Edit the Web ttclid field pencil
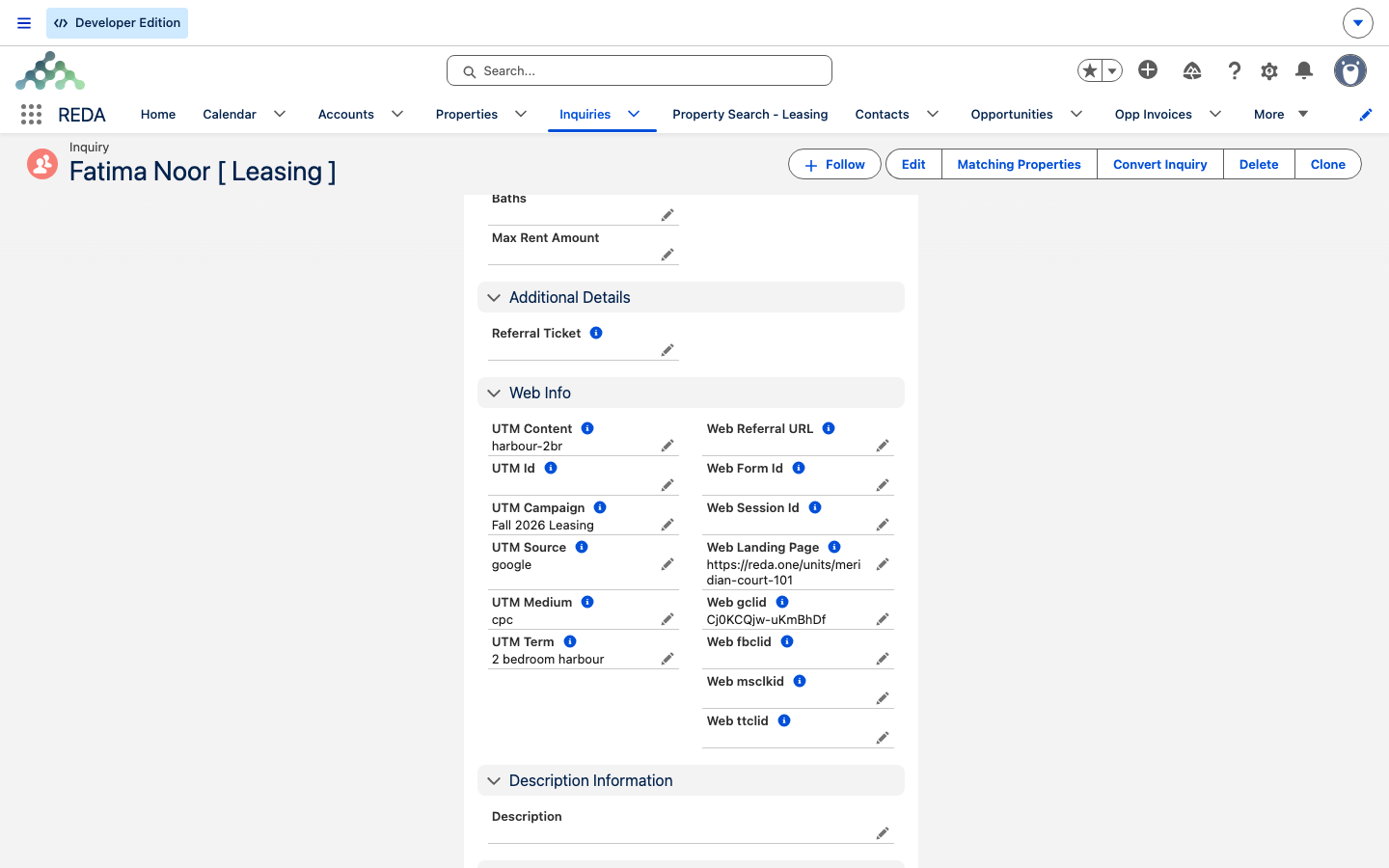The width and height of the screenshot is (1389, 868). 883,738
